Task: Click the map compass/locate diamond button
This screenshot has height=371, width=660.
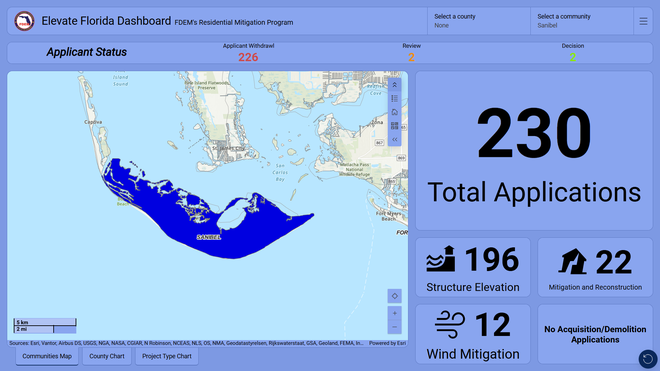Action: 394,296
